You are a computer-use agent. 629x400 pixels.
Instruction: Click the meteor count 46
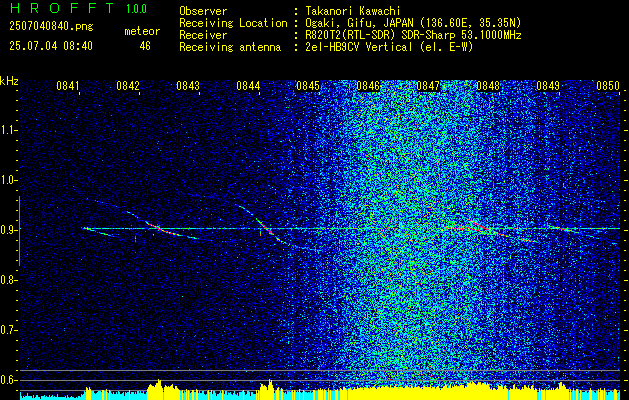pyautogui.click(x=145, y=46)
